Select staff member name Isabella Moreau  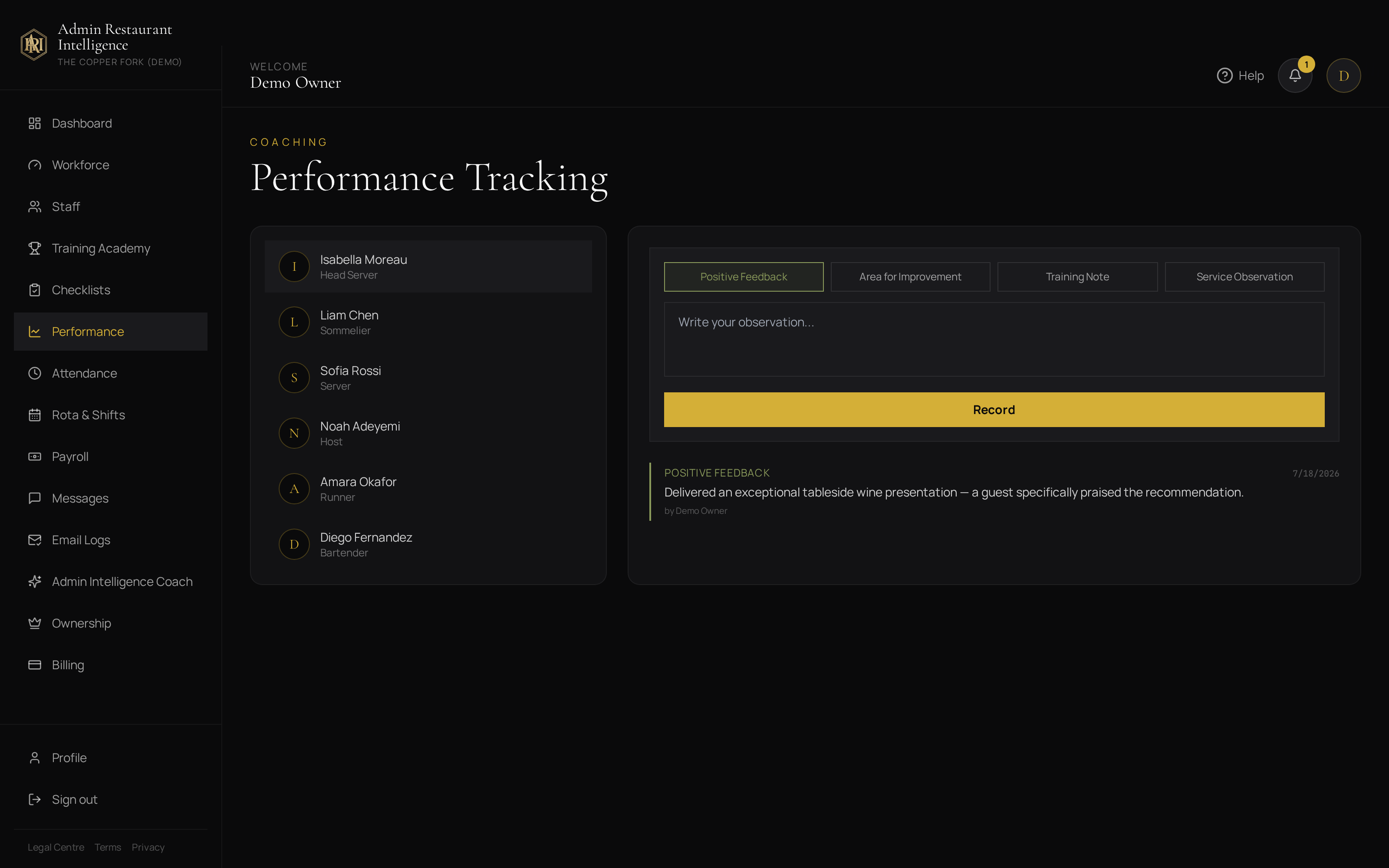[363, 260]
